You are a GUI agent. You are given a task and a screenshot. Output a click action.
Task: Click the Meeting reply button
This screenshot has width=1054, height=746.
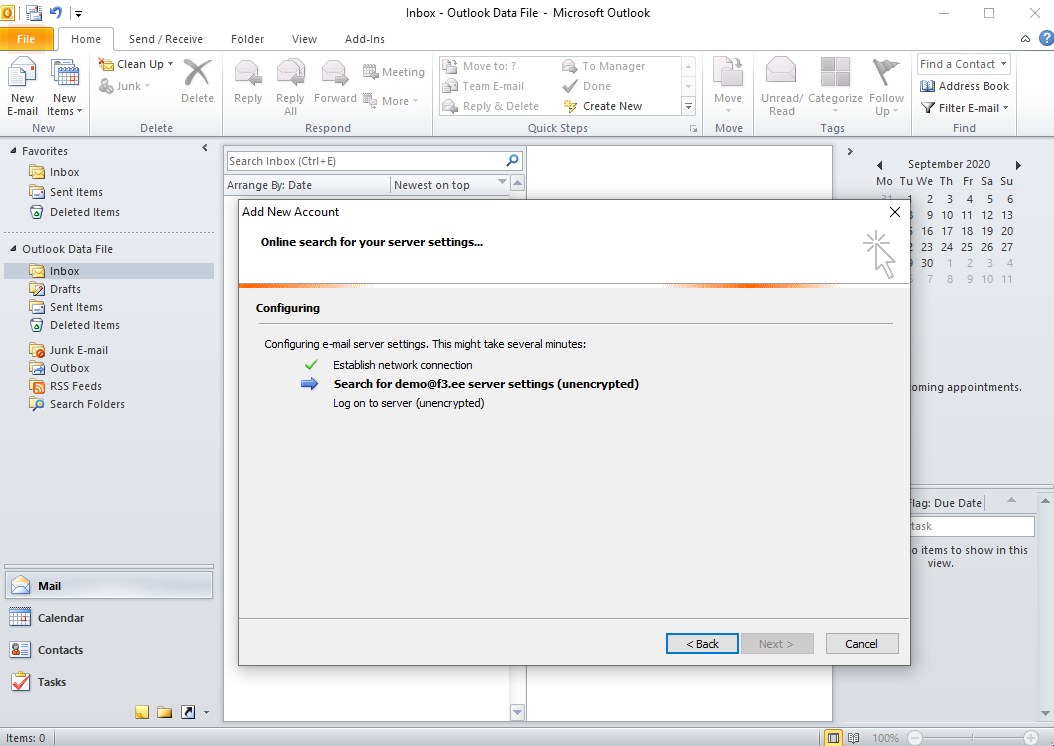(x=394, y=72)
